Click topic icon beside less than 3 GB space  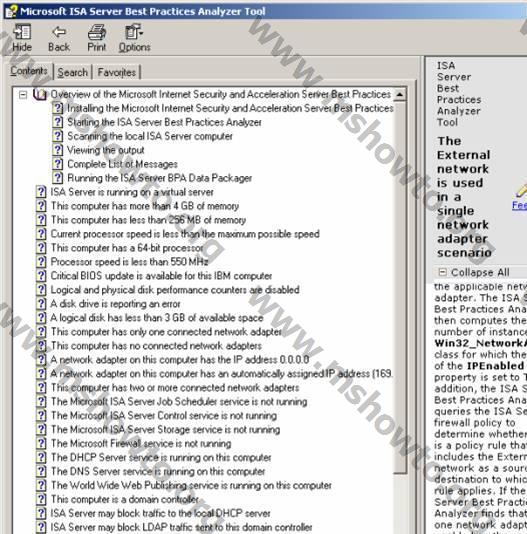[x=41, y=318]
